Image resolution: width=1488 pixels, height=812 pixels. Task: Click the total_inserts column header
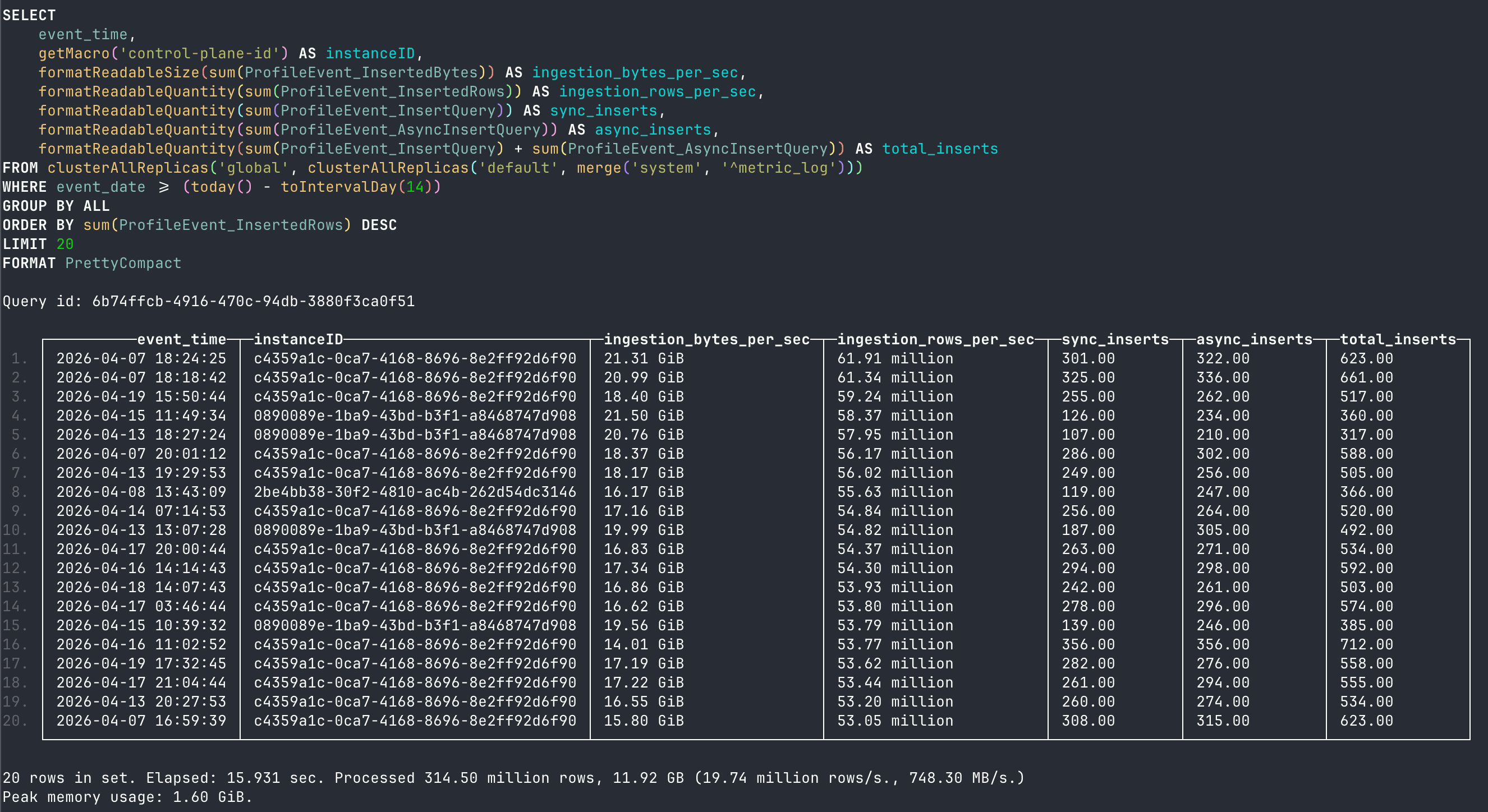click(1398, 339)
